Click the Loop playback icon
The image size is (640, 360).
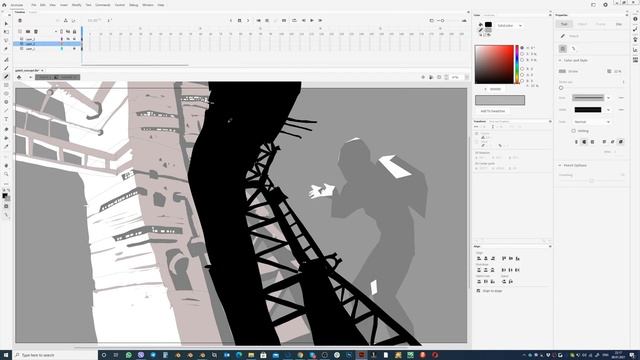coord(294,20)
